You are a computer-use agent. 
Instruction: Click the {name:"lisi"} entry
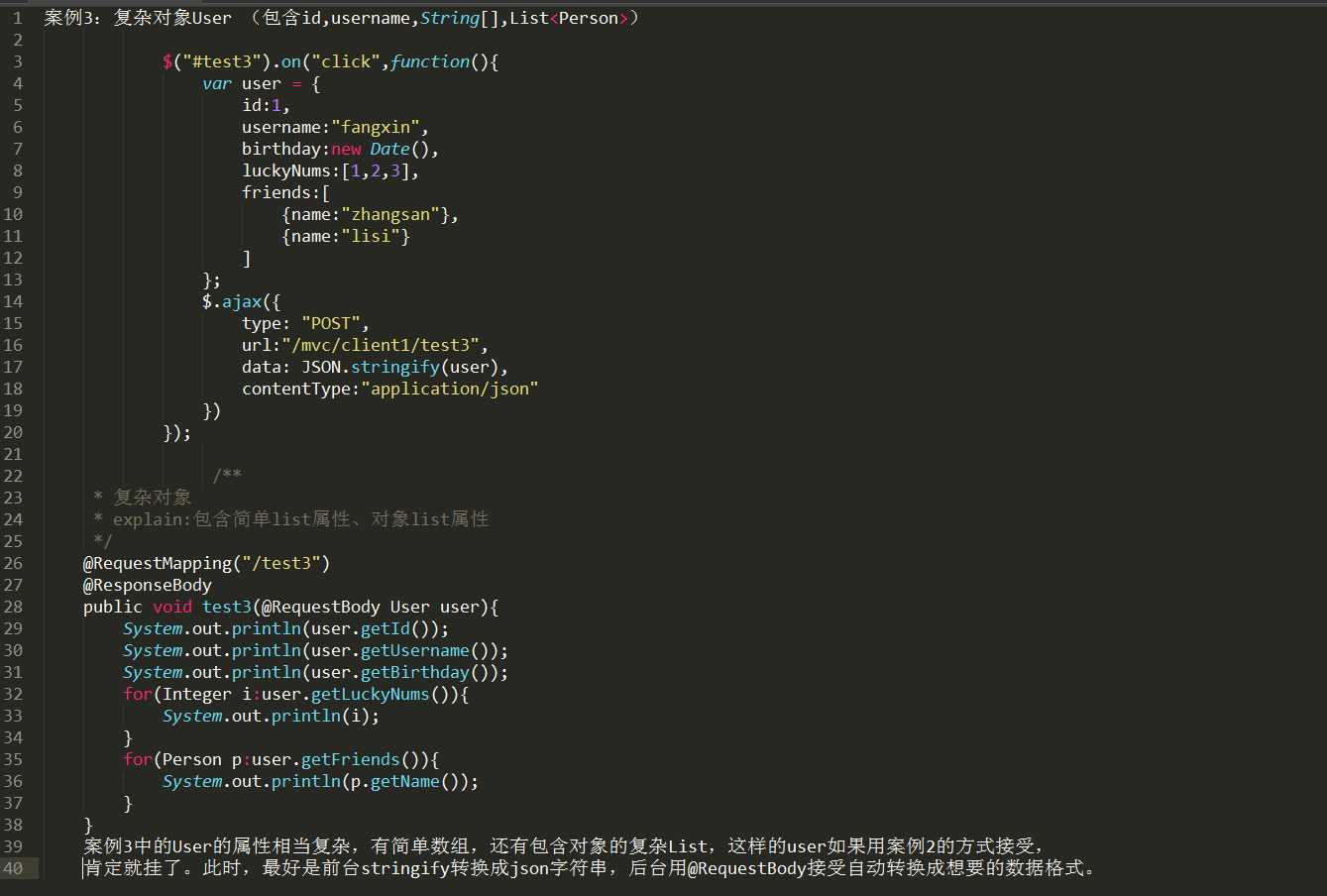coord(345,236)
